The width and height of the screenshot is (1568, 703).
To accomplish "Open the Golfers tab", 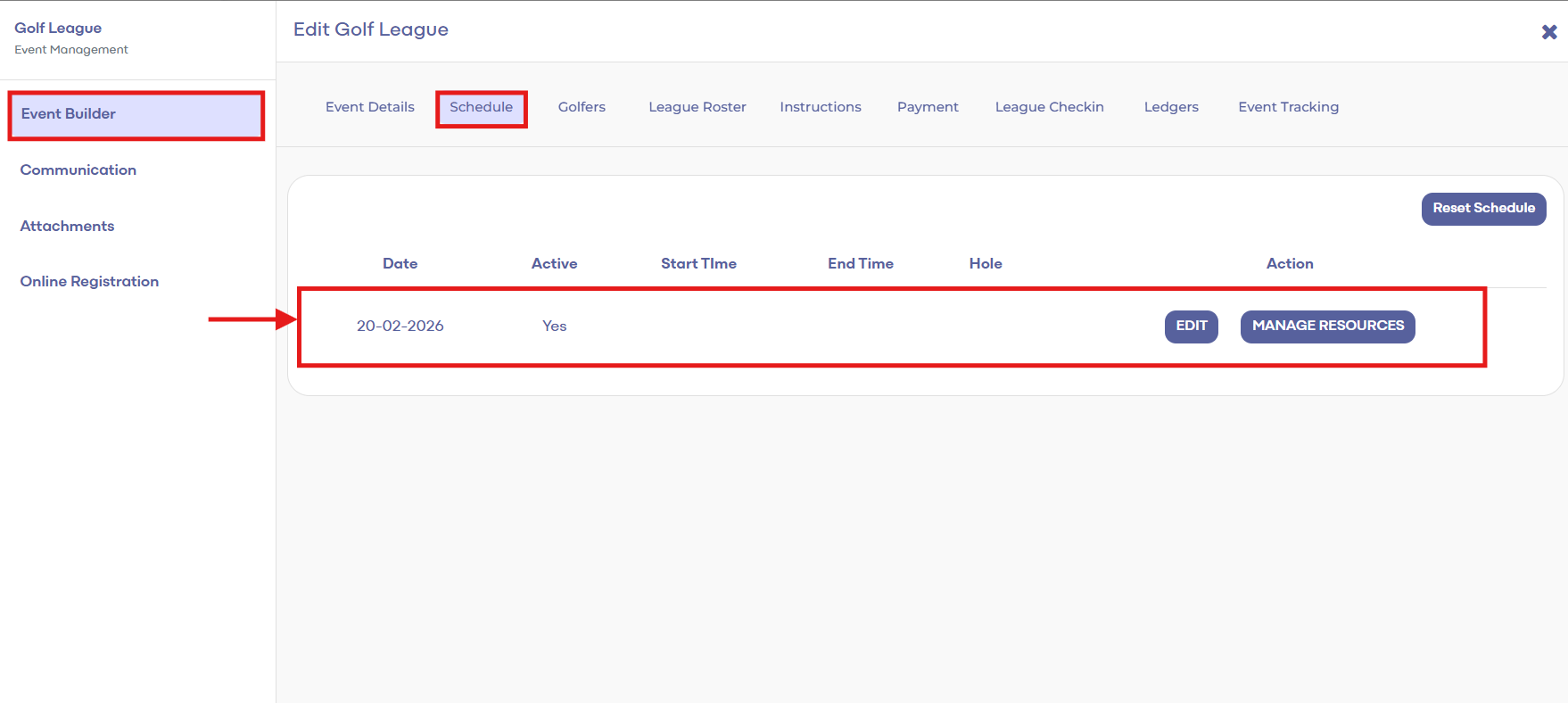I will pos(582,107).
